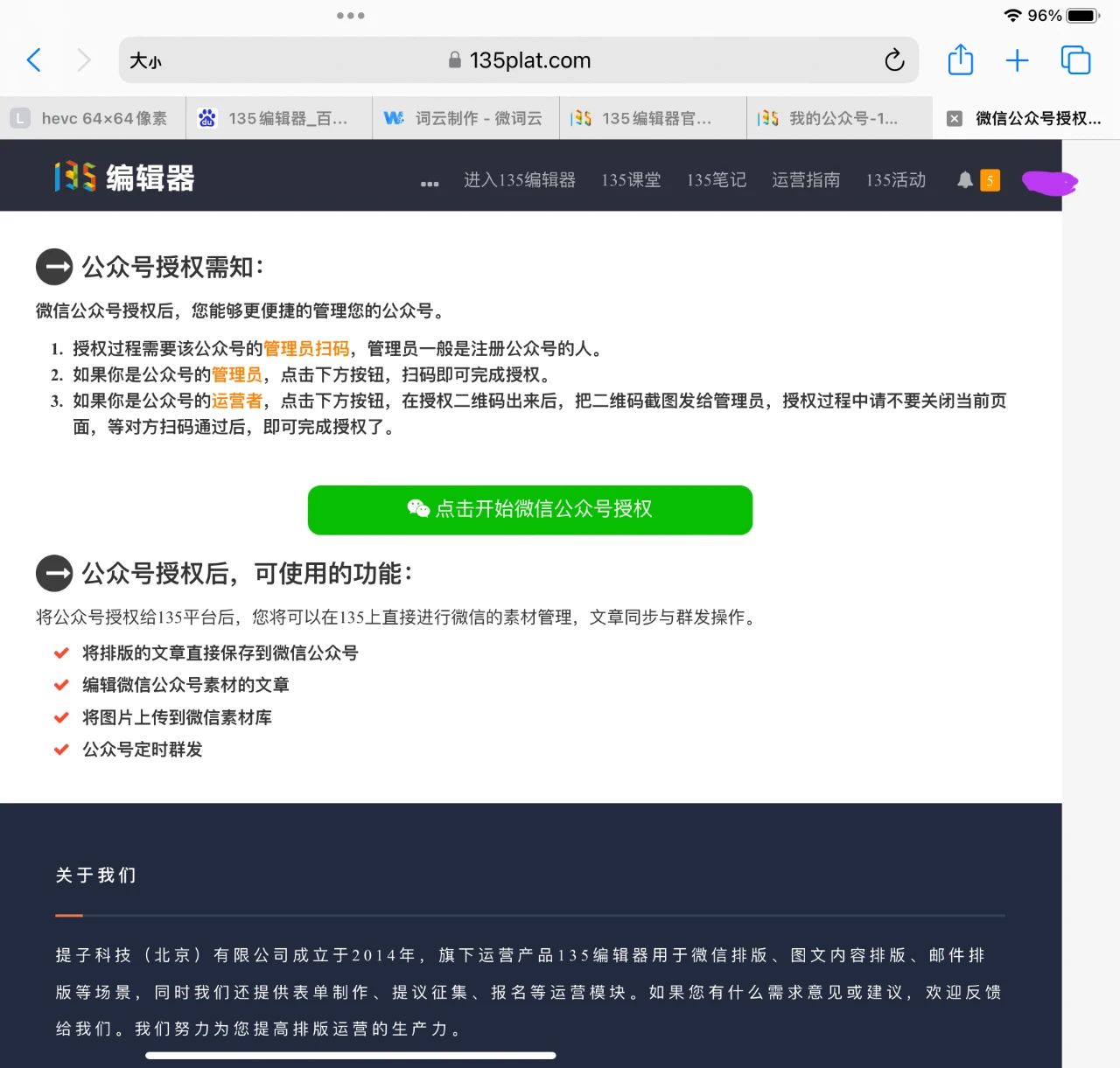This screenshot has width=1120, height=1068.
Task: Click the battery status indicator
Action: (1083, 16)
